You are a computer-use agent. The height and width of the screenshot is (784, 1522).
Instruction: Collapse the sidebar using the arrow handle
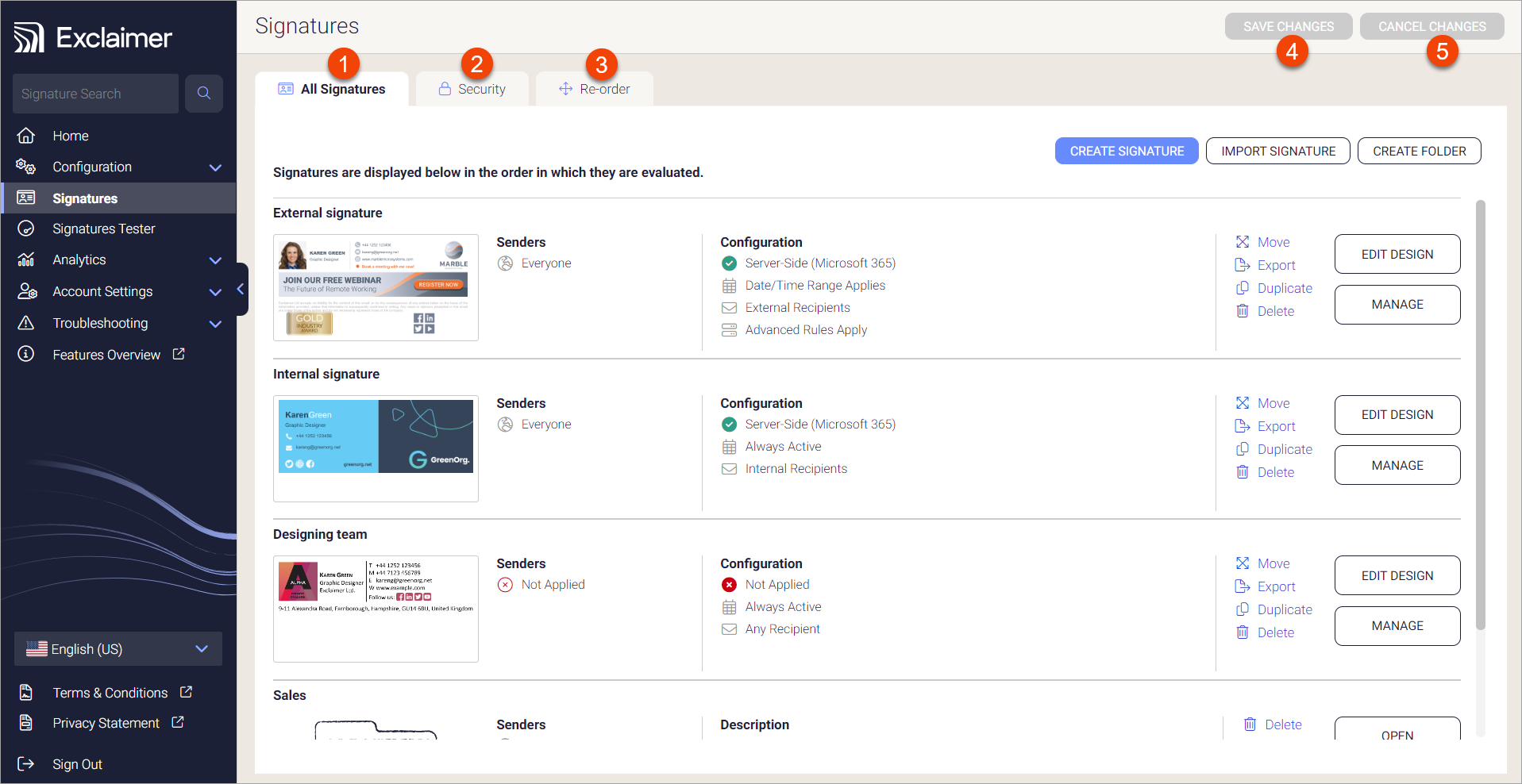[x=241, y=290]
